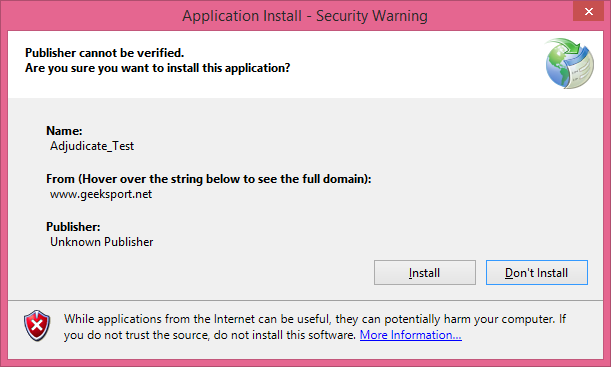Choose the Don't Install button
The image size is (611, 367).
tap(537, 273)
